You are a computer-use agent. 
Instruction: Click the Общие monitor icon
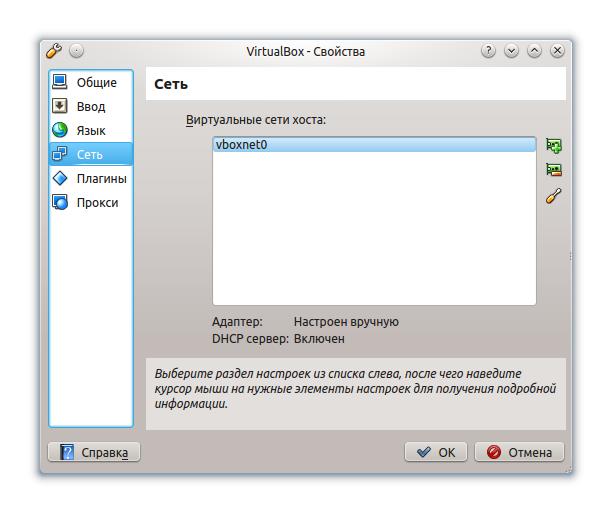tap(60, 82)
